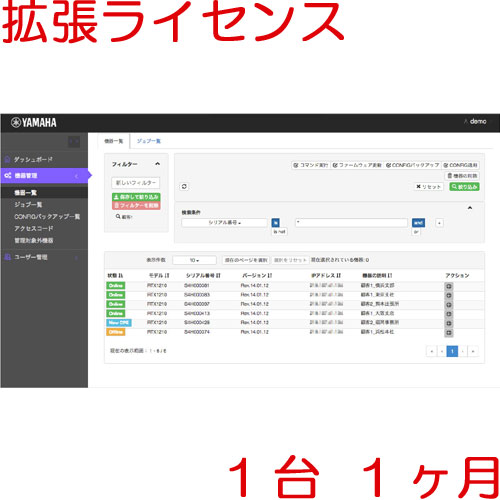The height and width of the screenshot is (500, 500).
Task: Open the シリアル番号 field dropdown
Action: pyautogui.click(x=225, y=223)
